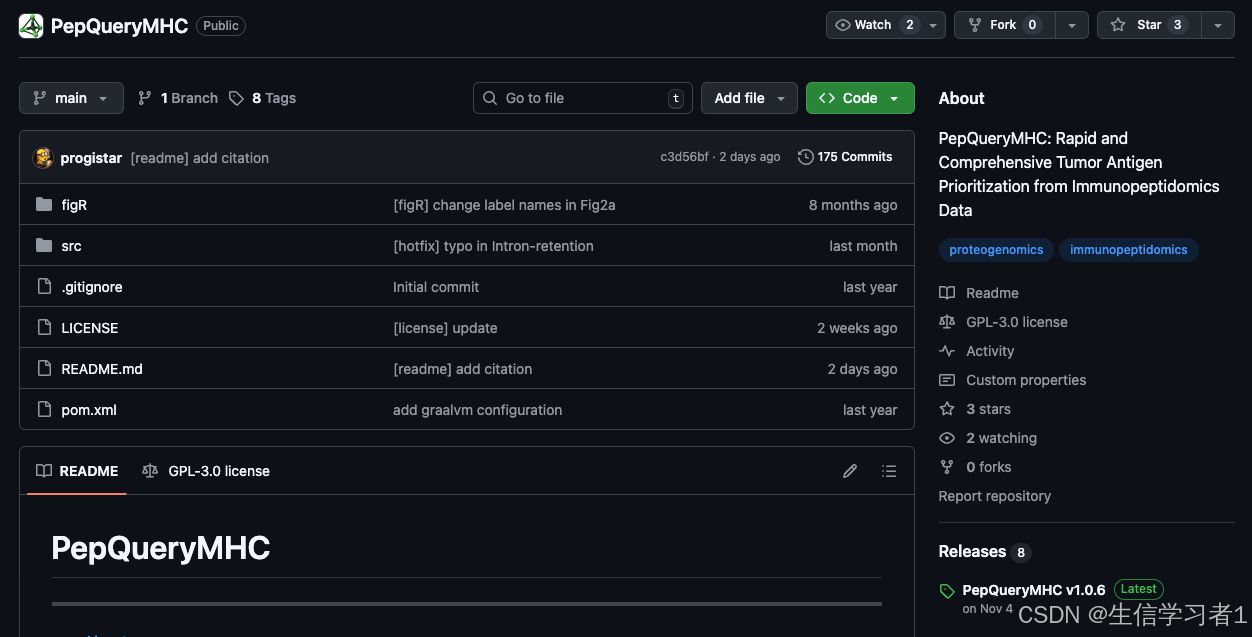The image size is (1252, 637).
Task: Click the PepQueryMHC repository logo icon
Action: (x=31, y=26)
